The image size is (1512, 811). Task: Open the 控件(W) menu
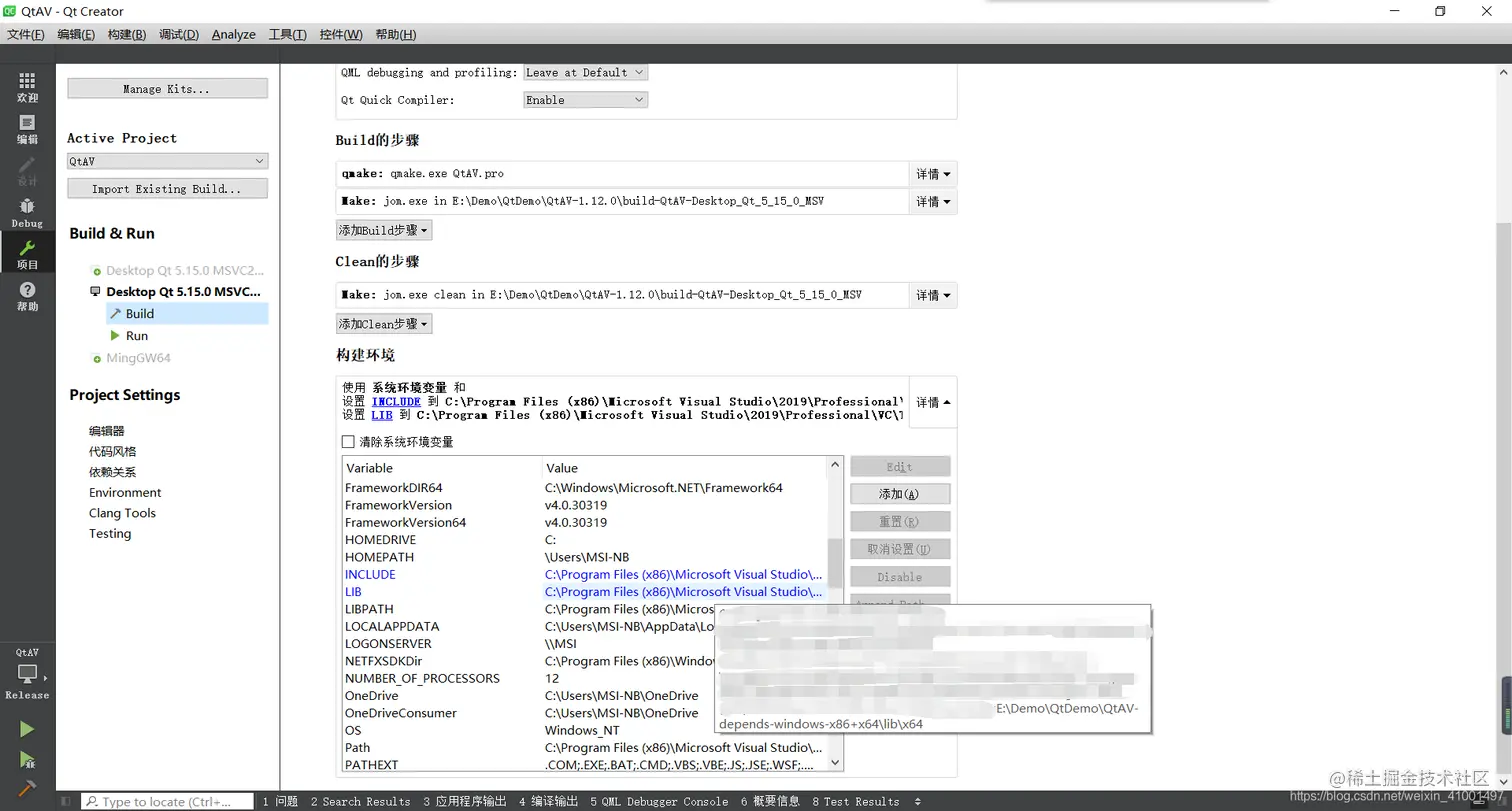(341, 34)
